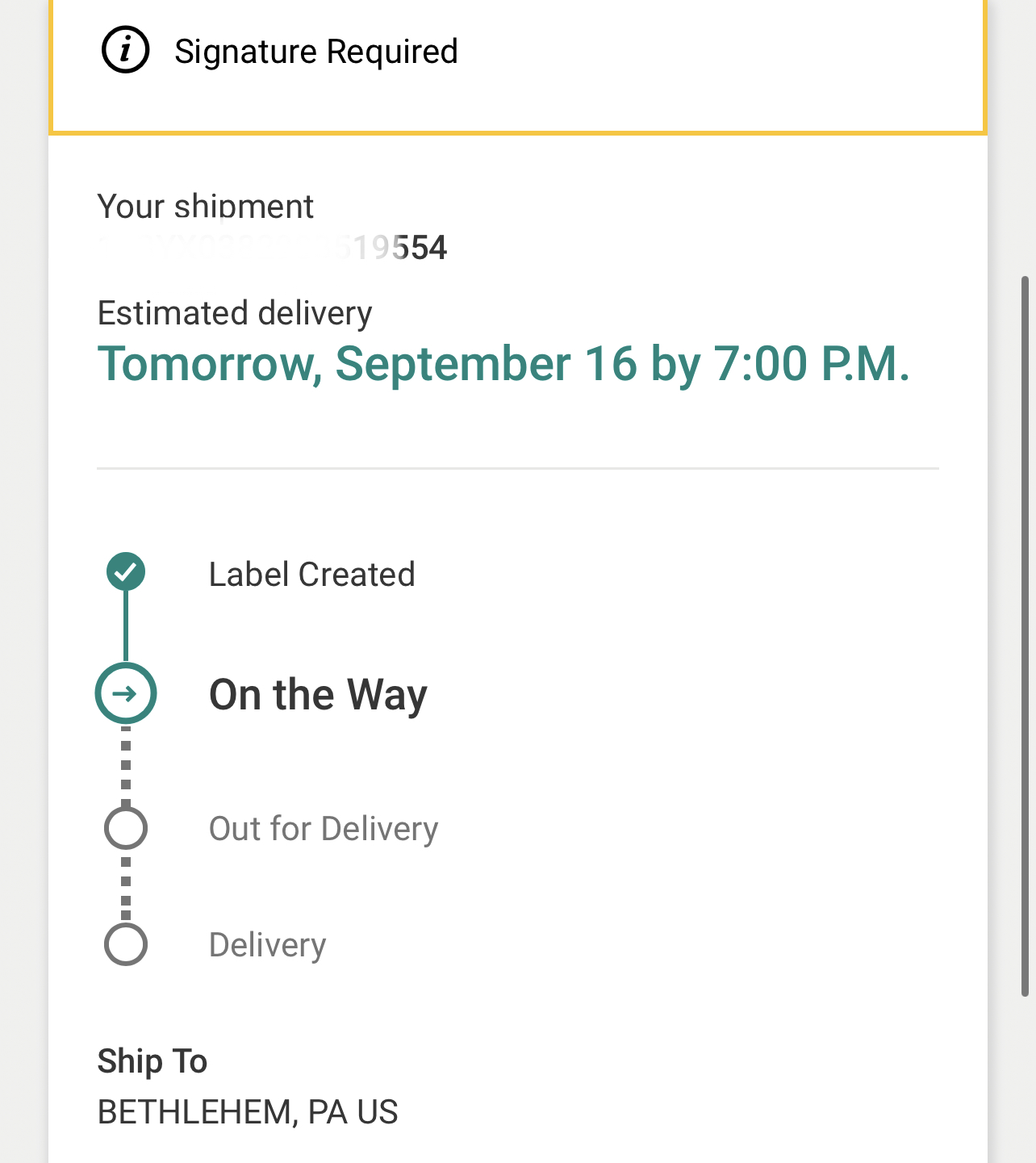This screenshot has height=1163, width=1036.
Task: Click the solid progress line below Label Created
Action: (126, 626)
